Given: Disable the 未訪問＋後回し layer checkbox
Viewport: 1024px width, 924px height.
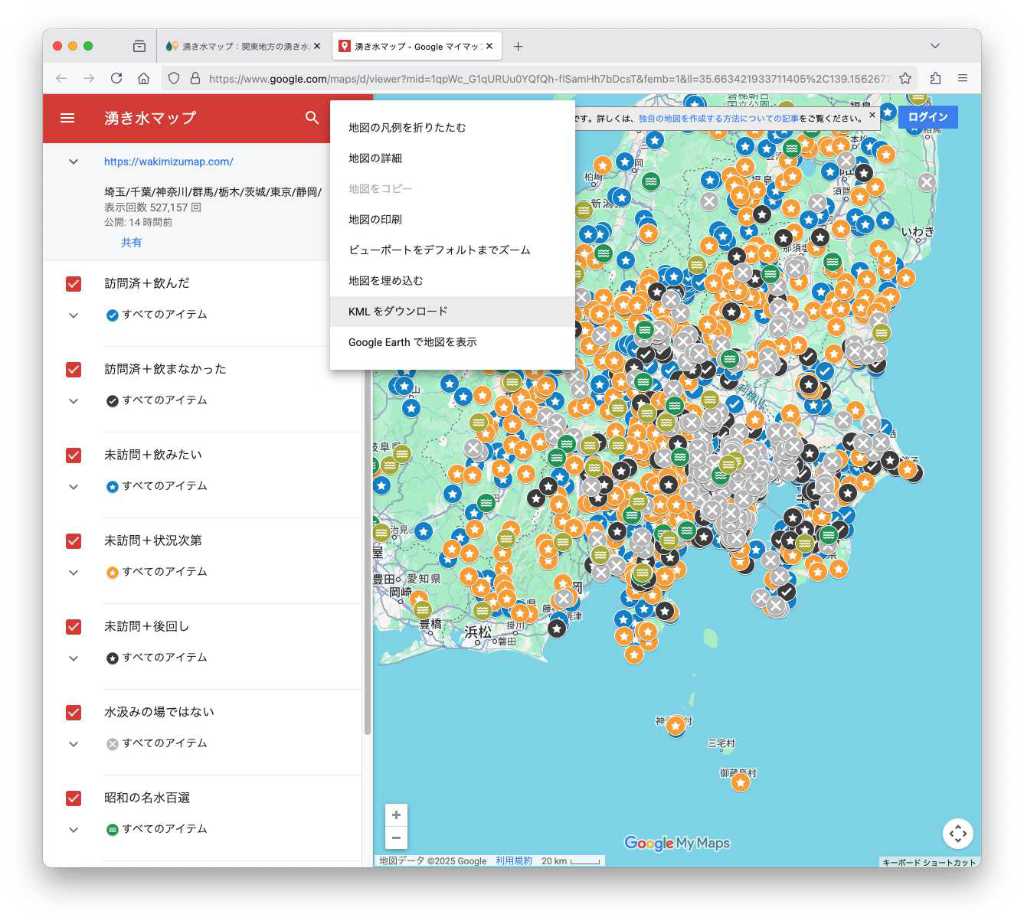Looking at the screenshot, I should point(74,627).
